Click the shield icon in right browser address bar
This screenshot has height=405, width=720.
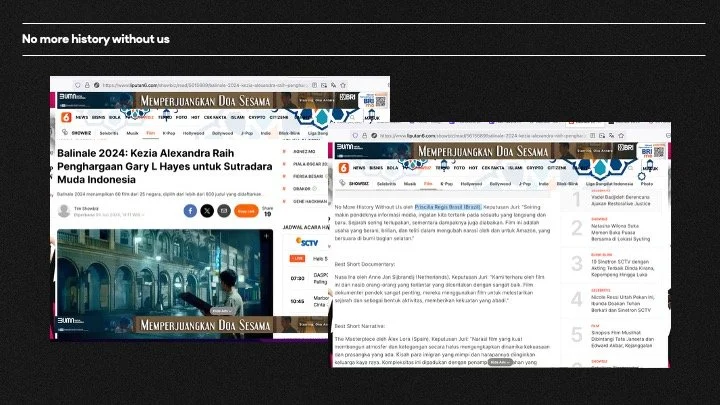point(355,135)
